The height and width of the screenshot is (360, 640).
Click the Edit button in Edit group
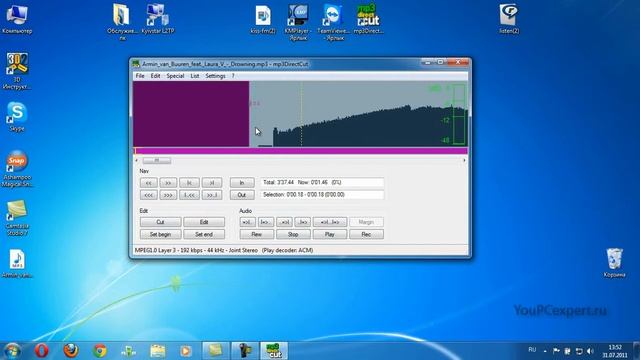click(204, 222)
